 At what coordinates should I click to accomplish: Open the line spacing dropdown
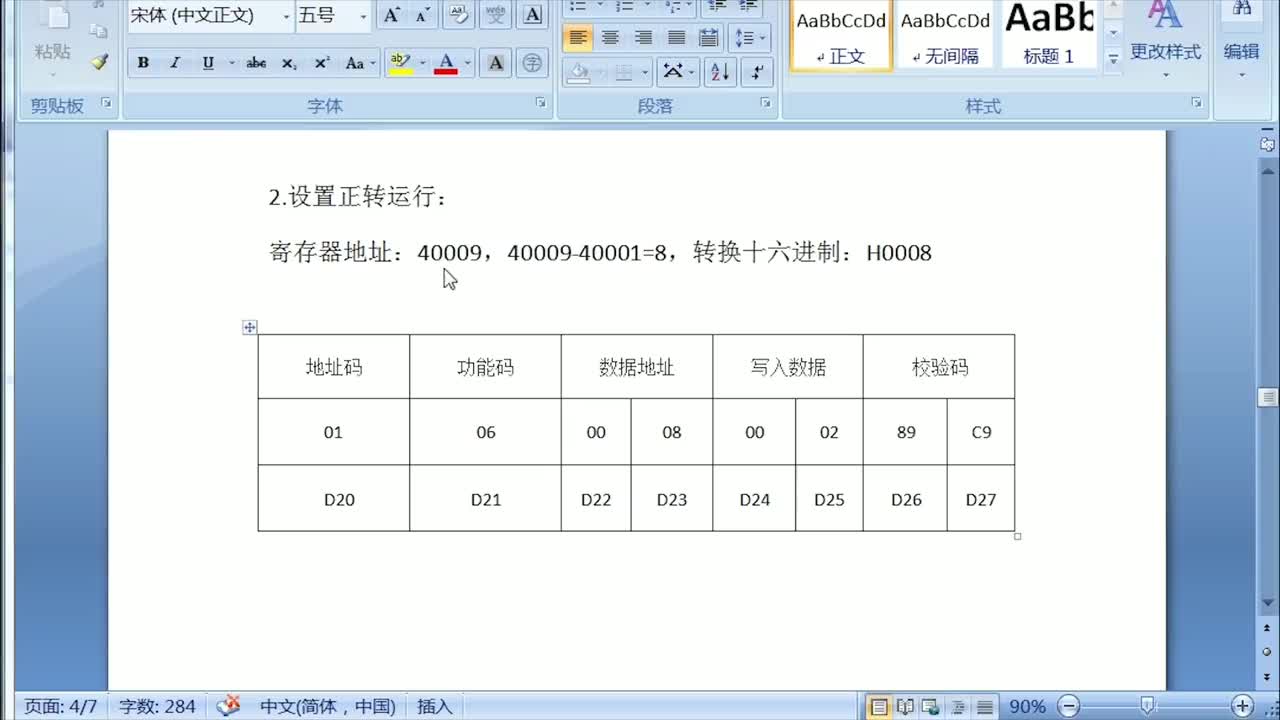point(749,38)
